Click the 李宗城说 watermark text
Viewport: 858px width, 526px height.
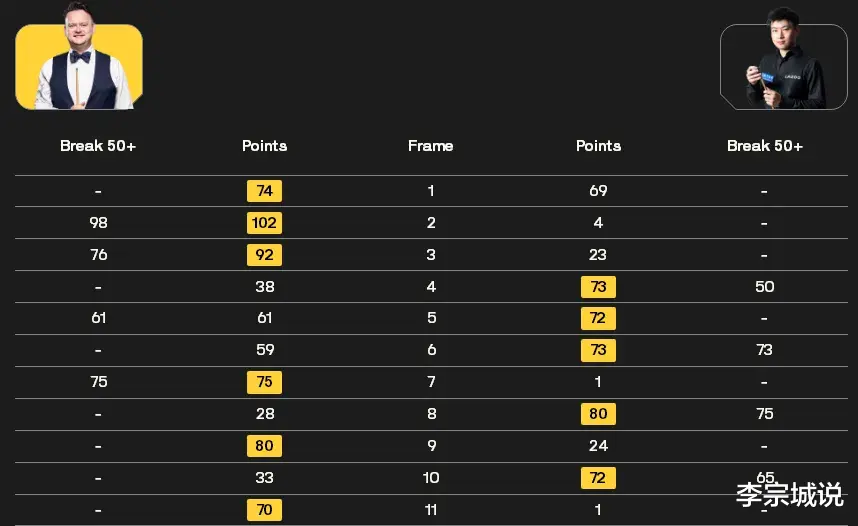point(790,495)
